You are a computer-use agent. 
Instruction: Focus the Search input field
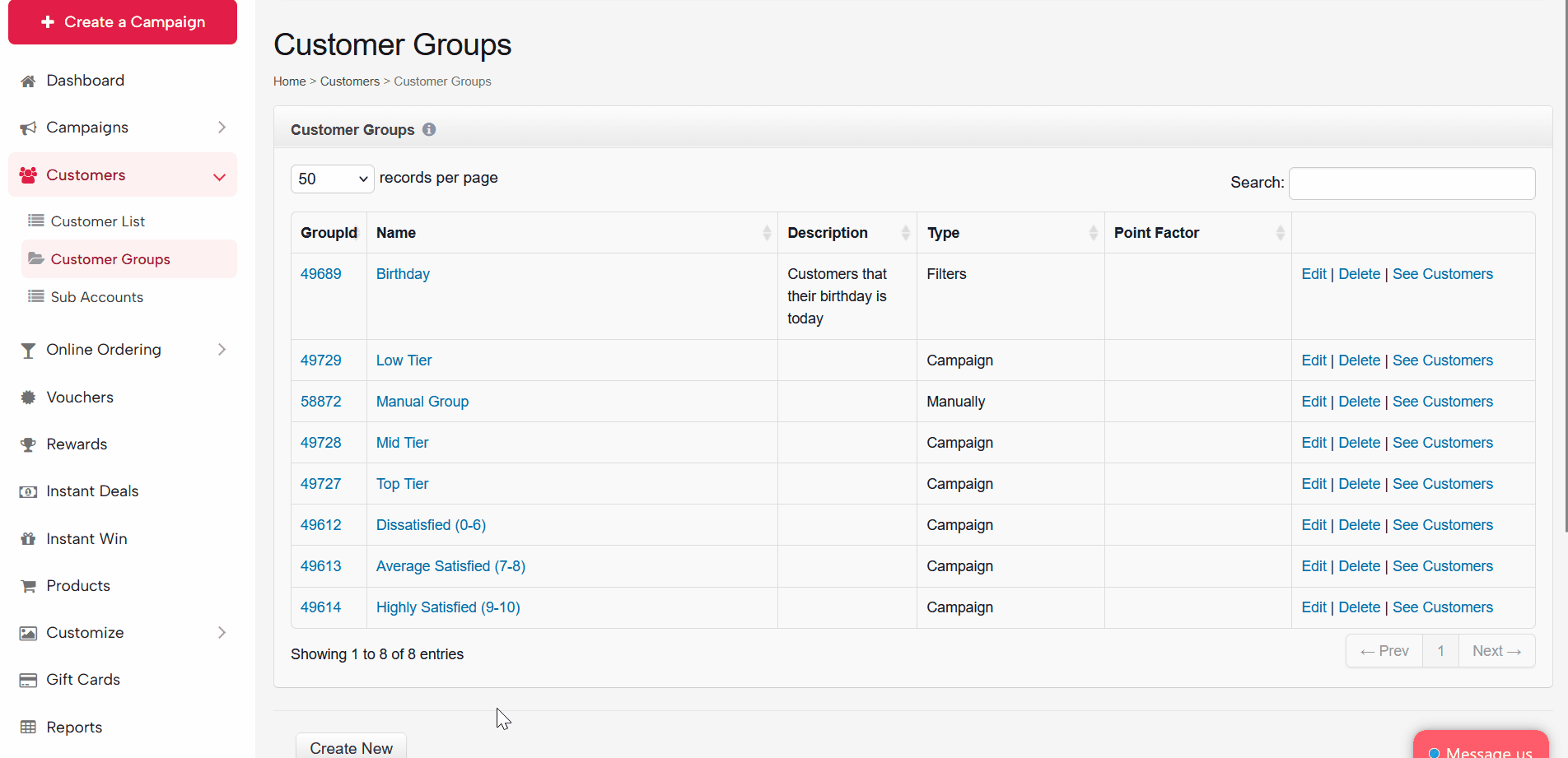click(1412, 183)
